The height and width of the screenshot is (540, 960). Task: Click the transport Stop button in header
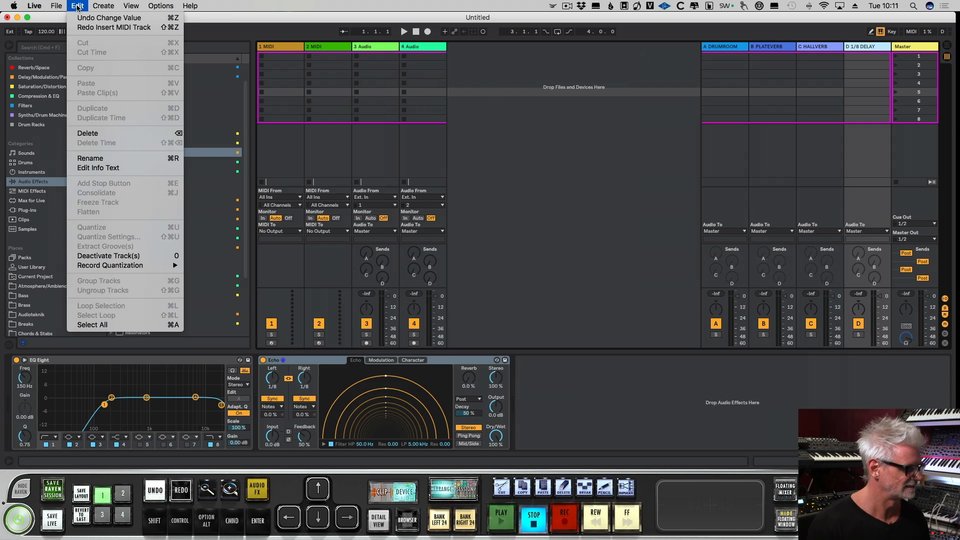click(416, 31)
